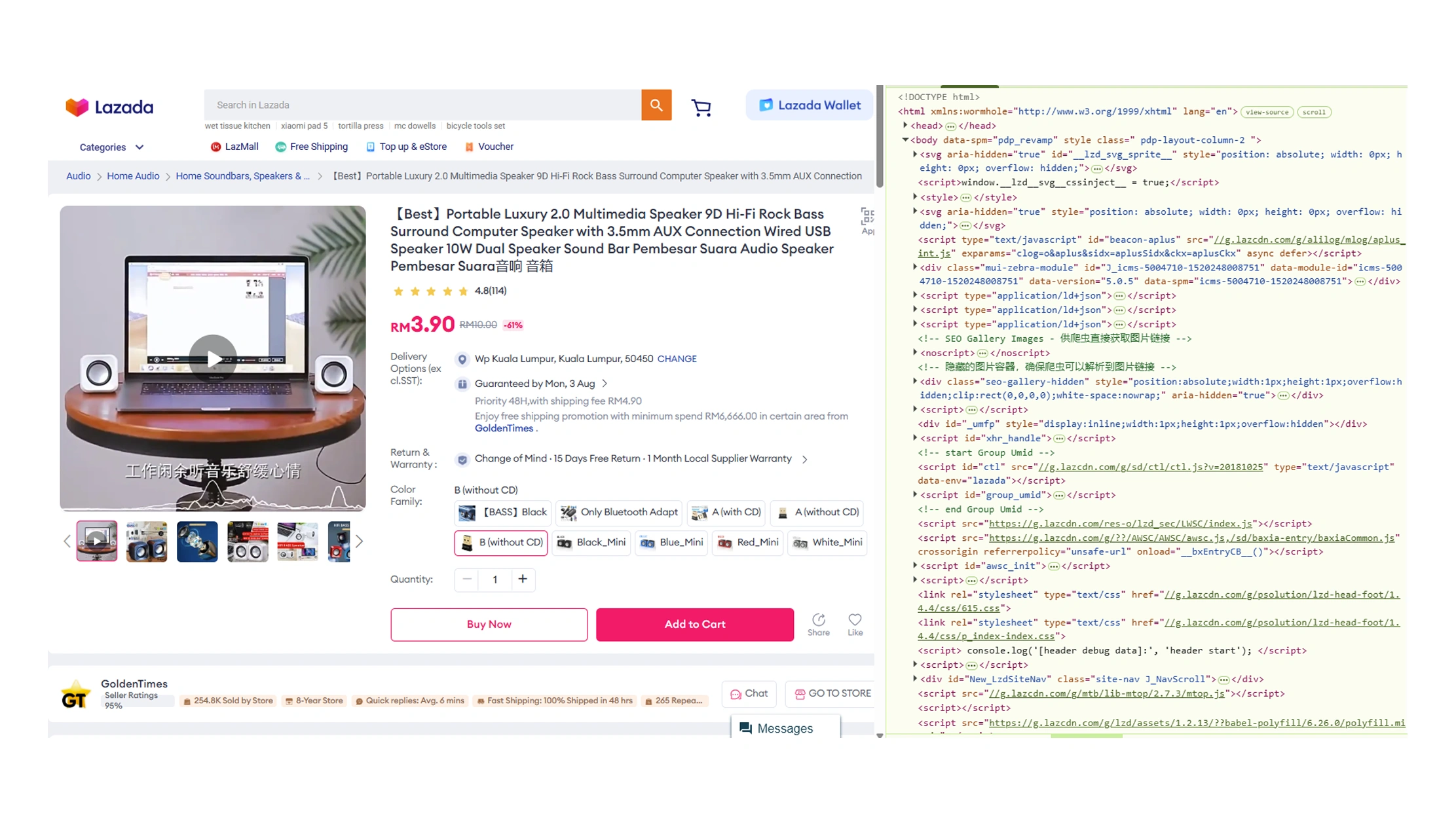
Task: Expand the New_LzdSiteNav div node
Action: (x=915, y=679)
